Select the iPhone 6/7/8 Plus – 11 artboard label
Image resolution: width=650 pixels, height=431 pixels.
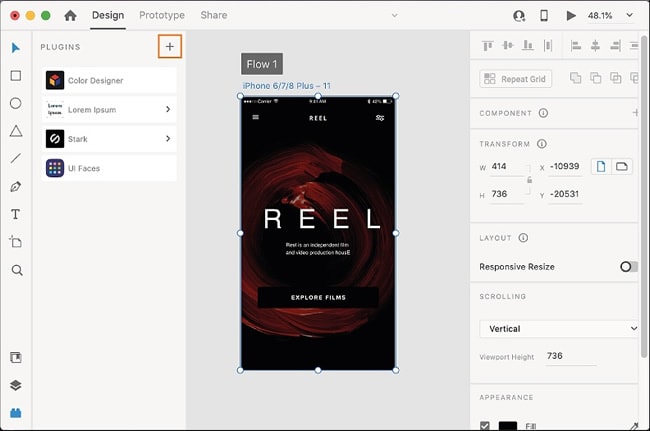coord(286,86)
